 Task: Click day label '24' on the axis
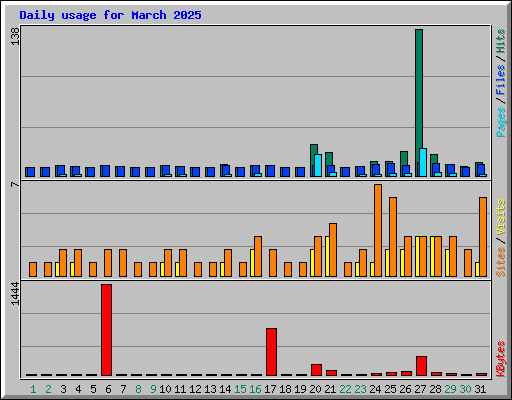(x=375, y=389)
